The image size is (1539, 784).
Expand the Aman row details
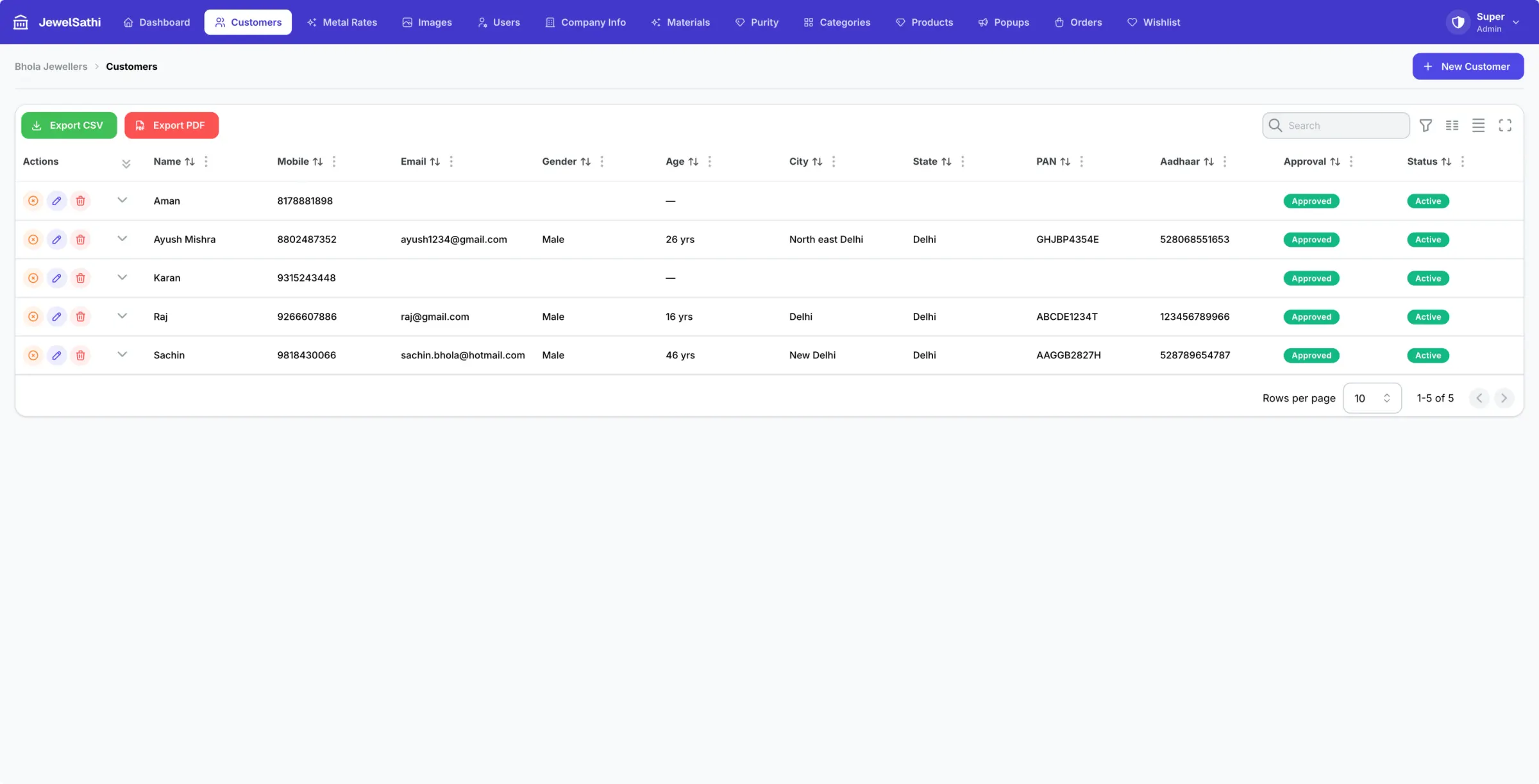pyautogui.click(x=122, y=200)
